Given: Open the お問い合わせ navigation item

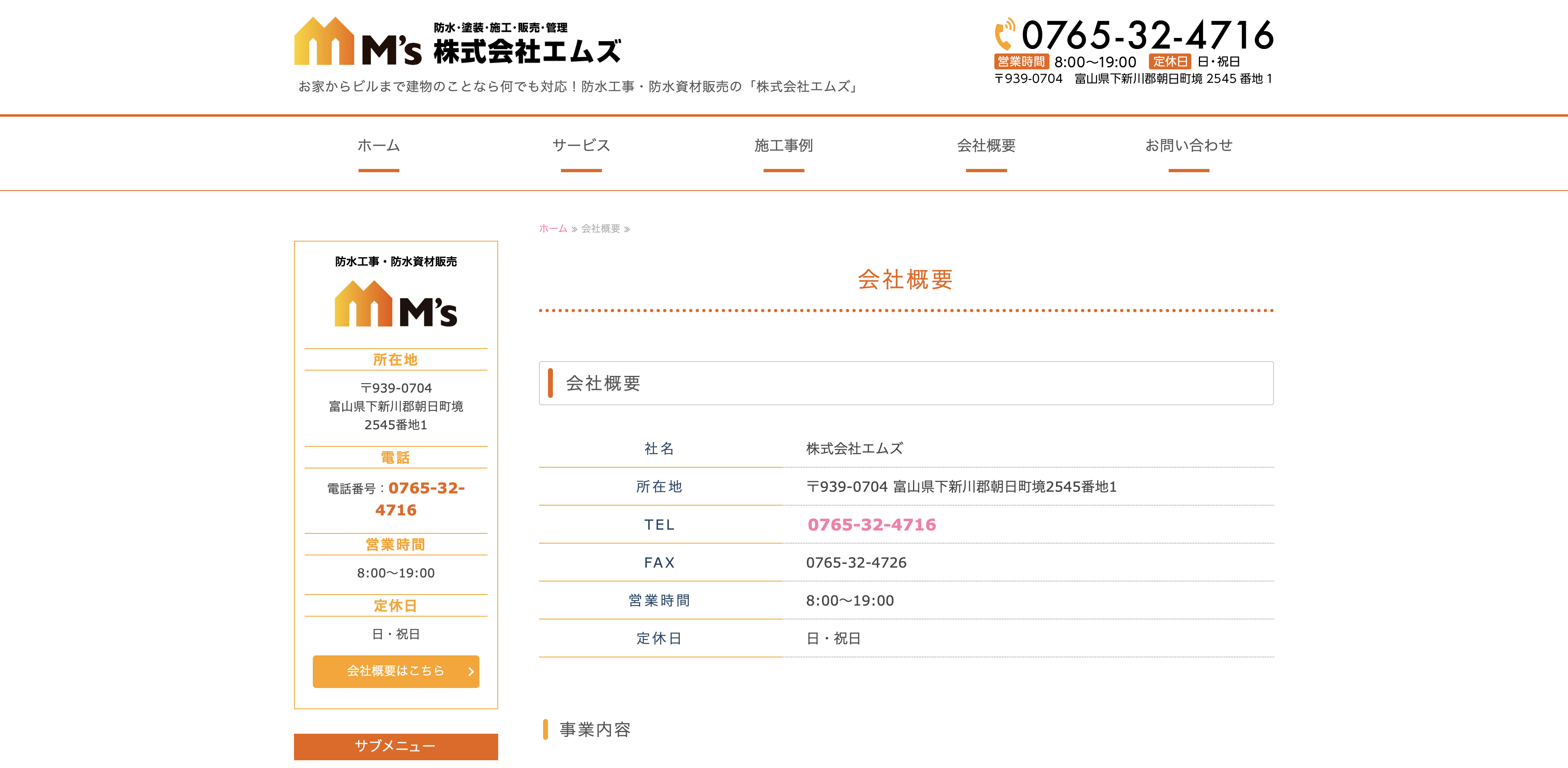Looking at the screenshot, I should 1189,146.
